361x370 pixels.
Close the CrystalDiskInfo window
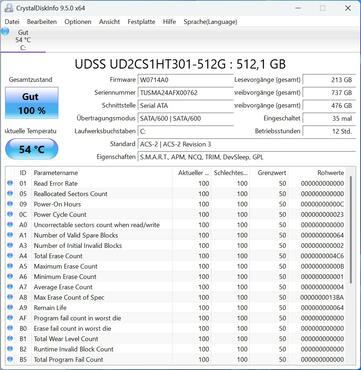point(348,8)
